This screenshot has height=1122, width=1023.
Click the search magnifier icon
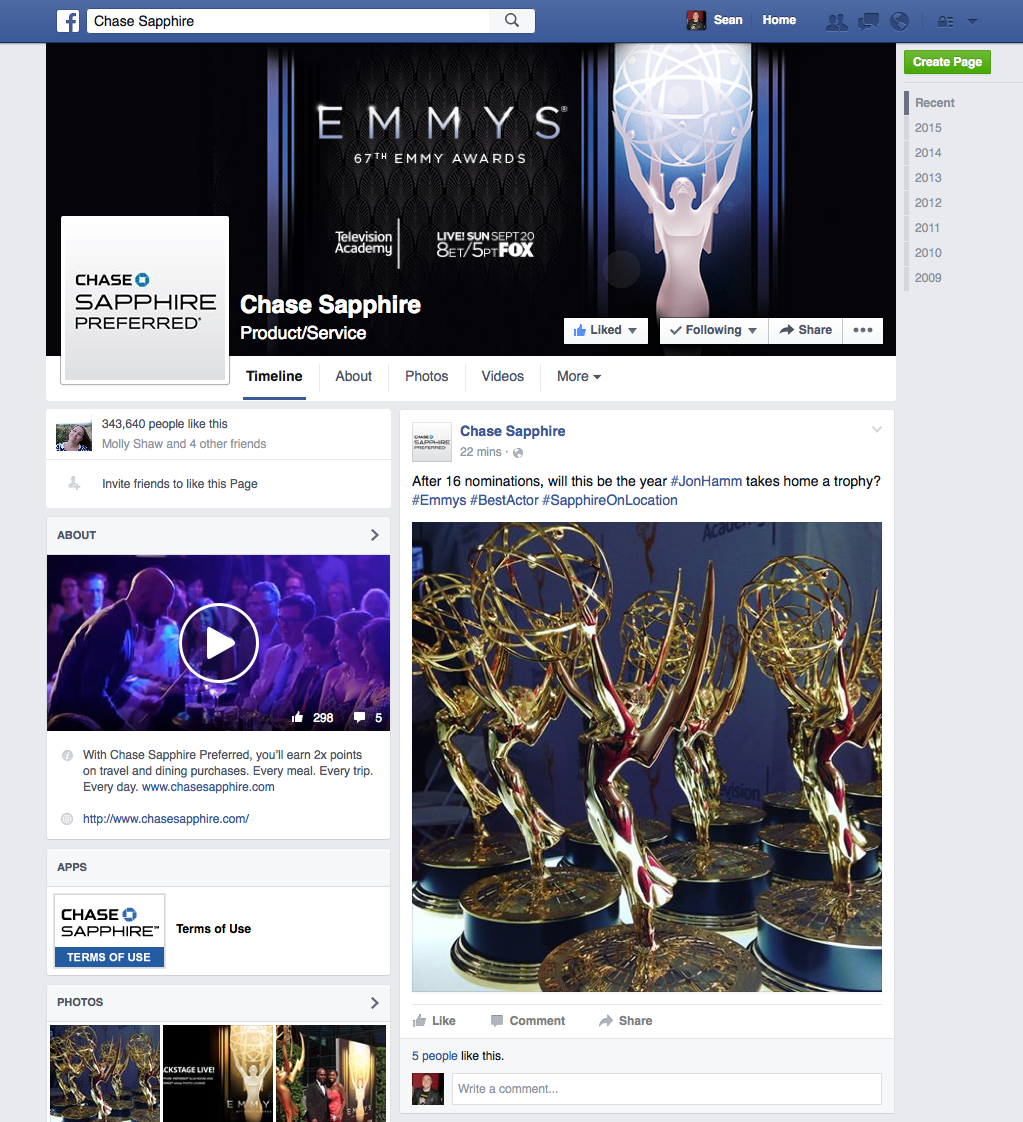point(512,20)
